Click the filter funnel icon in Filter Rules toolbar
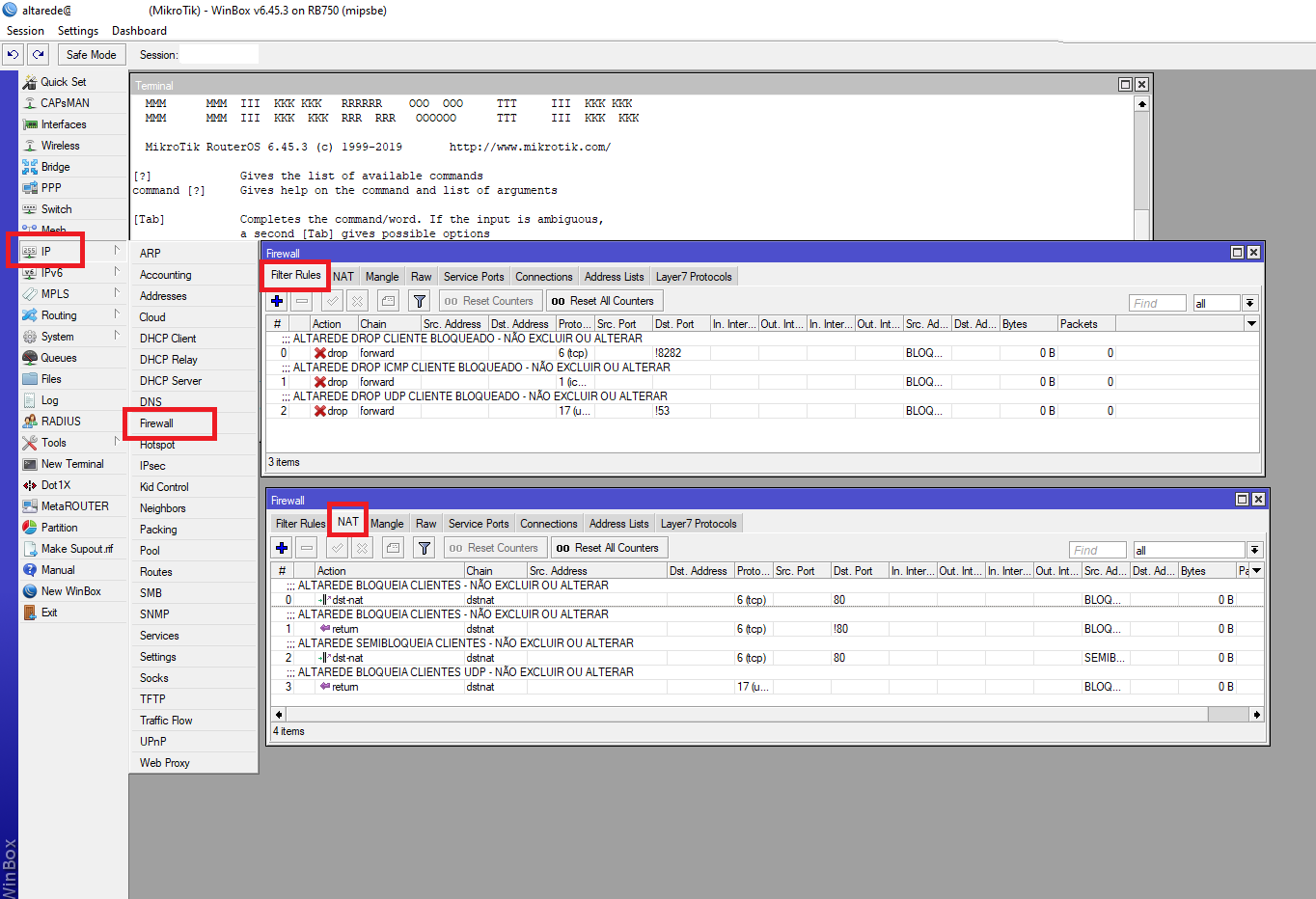This screenshot has width=1316, height=899. click(x=419, y=301)
